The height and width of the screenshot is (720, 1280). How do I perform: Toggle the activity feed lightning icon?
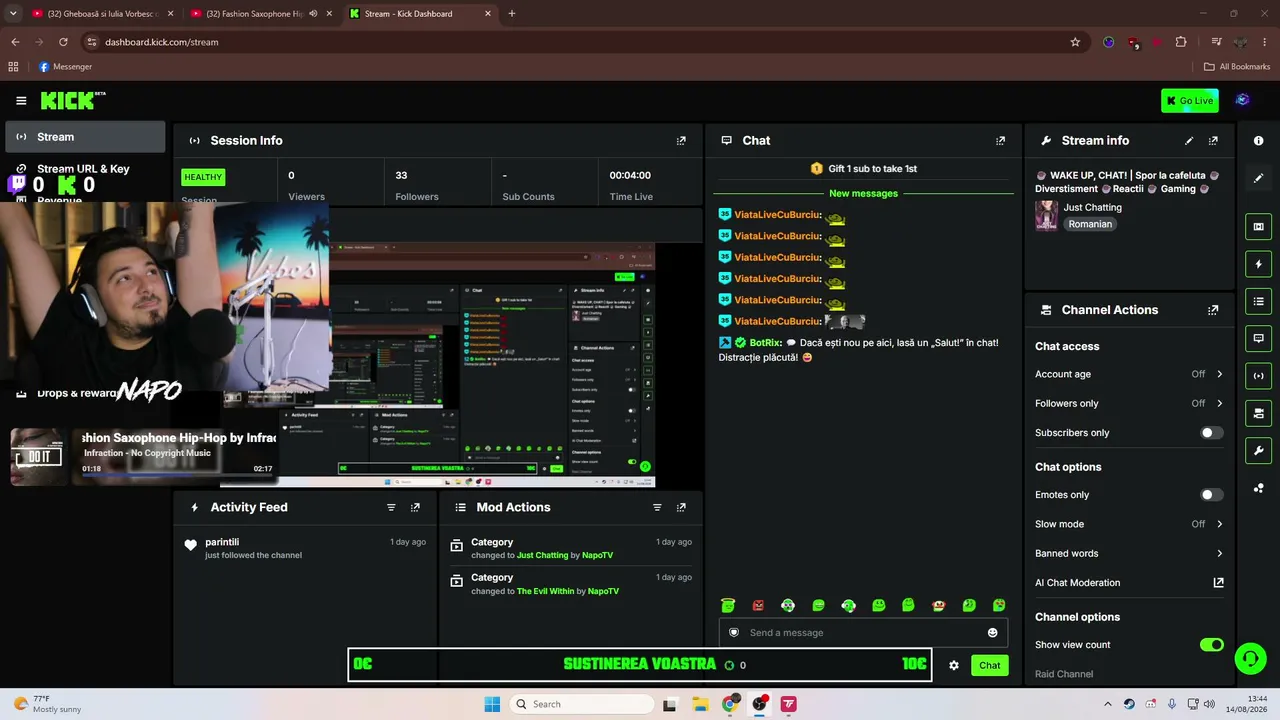coord(1258,264)
